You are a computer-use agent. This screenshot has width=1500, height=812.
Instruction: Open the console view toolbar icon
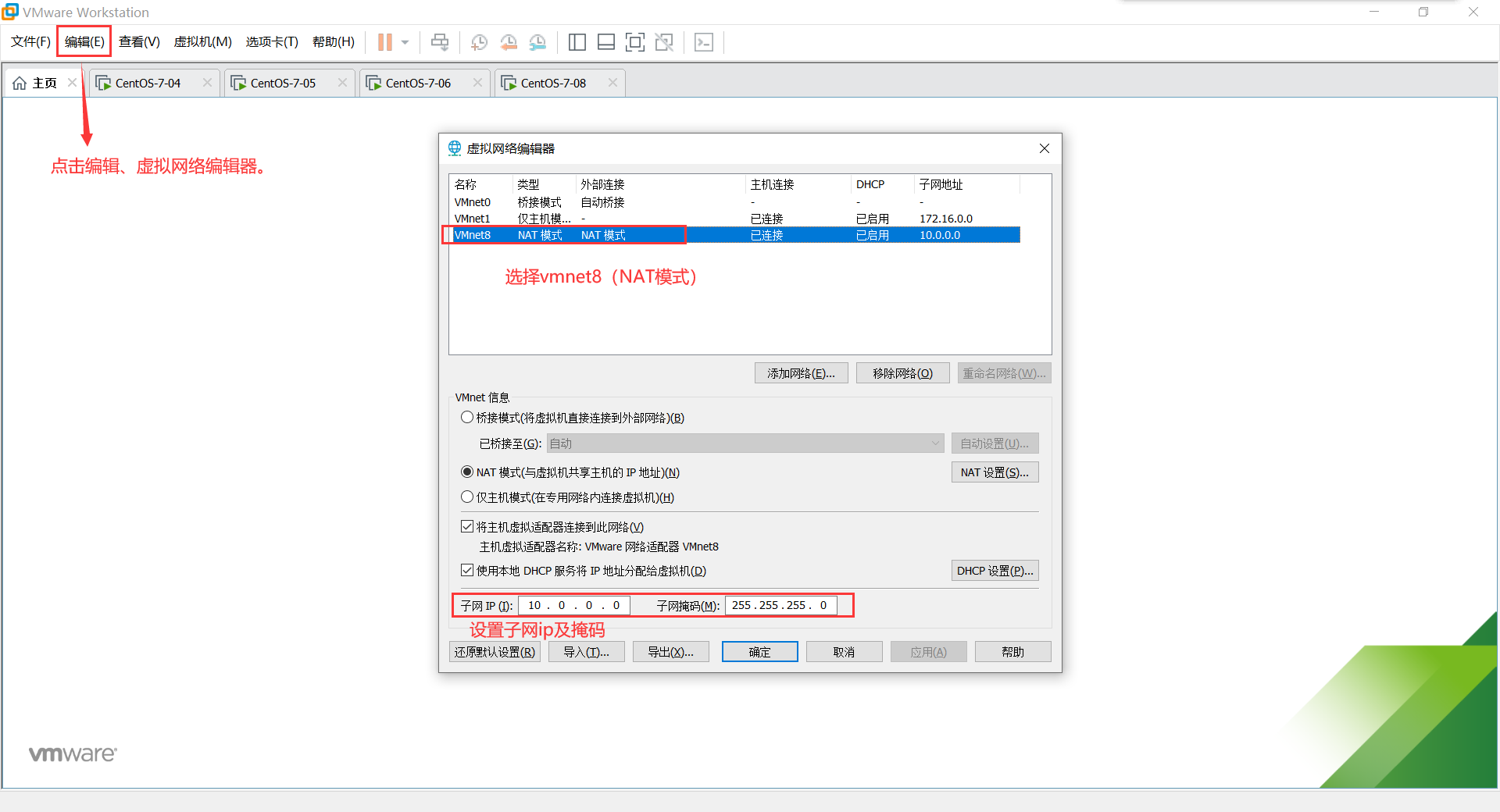[704, 42]
